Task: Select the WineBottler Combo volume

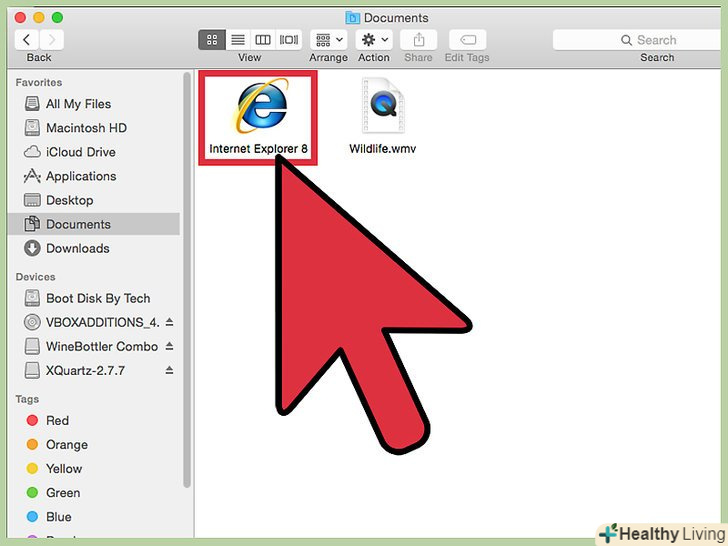Action: [91, 346]
